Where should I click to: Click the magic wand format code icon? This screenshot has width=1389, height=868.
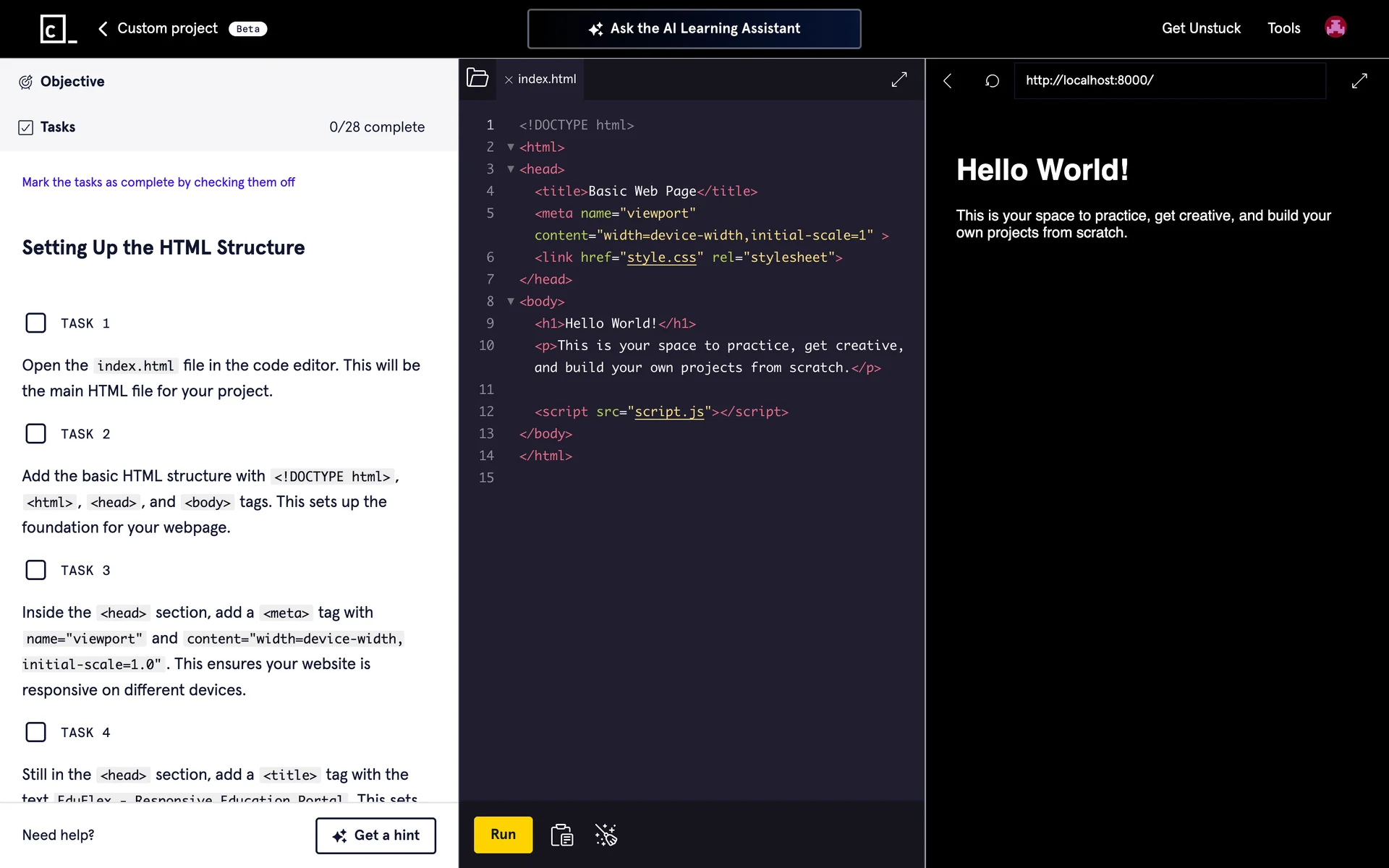[606, 835]
